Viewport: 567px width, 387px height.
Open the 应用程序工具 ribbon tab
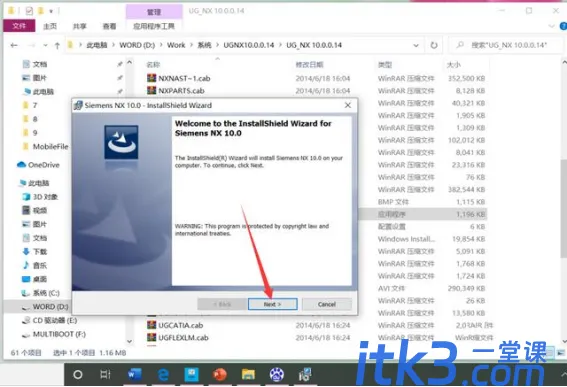[154, 26]
